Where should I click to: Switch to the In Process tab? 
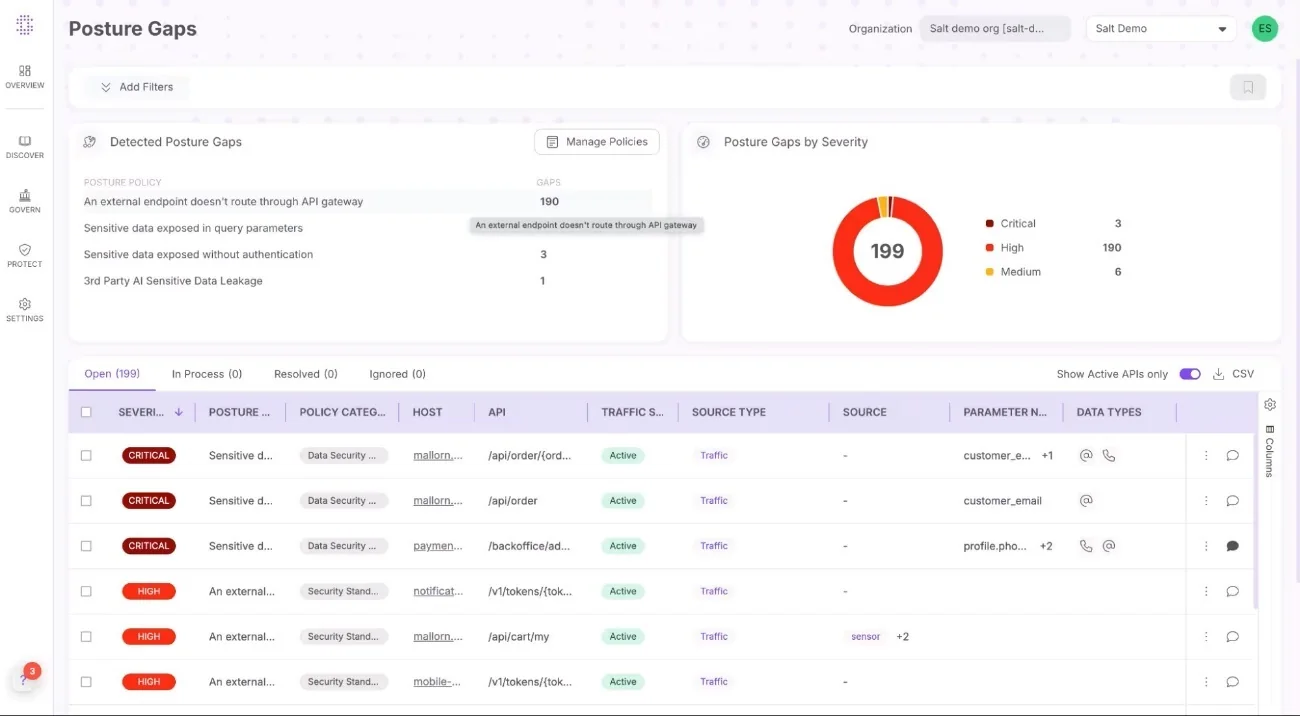pyautogui.click(x=206, y=374)
